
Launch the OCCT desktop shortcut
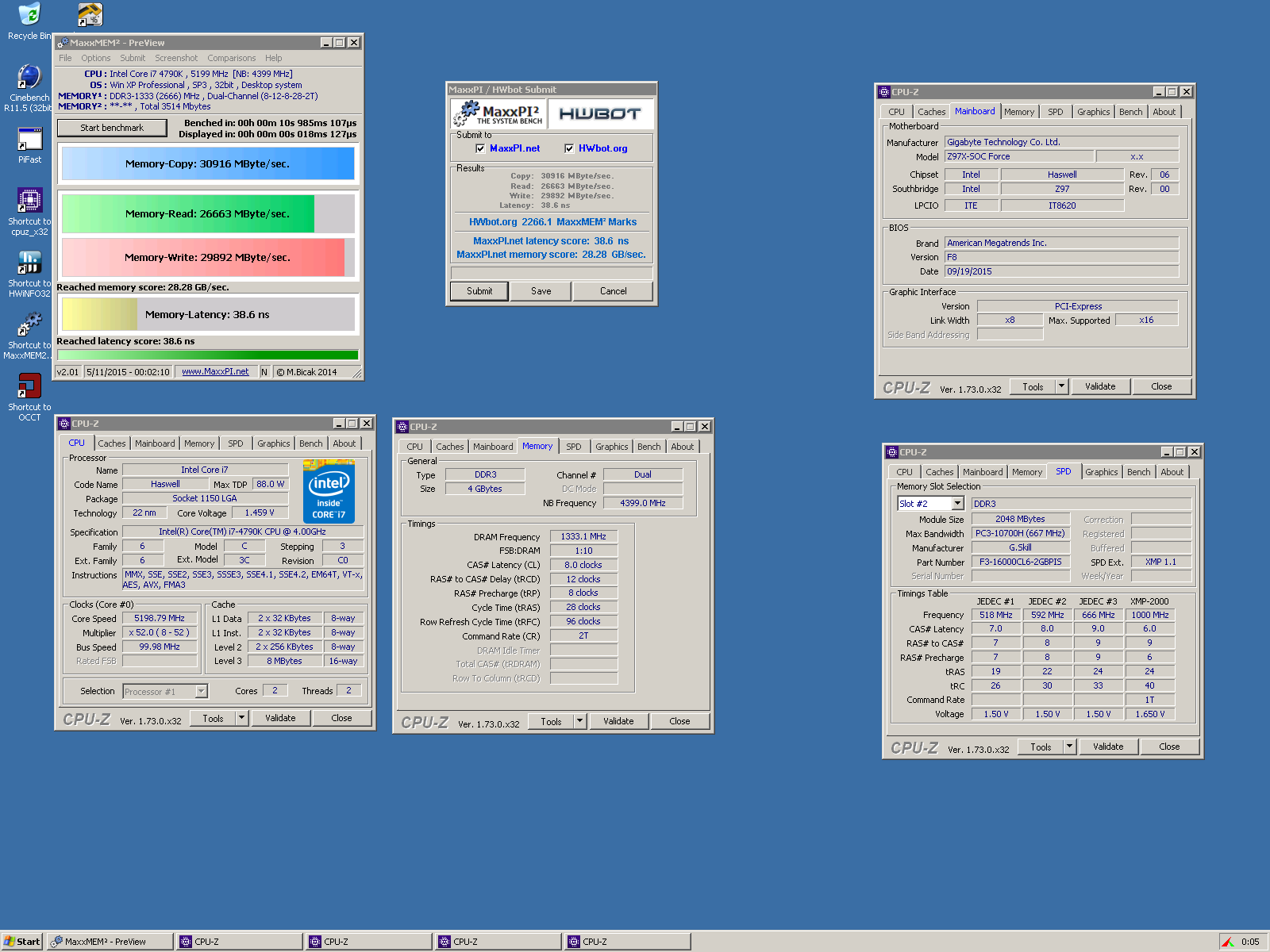[29, 386]
